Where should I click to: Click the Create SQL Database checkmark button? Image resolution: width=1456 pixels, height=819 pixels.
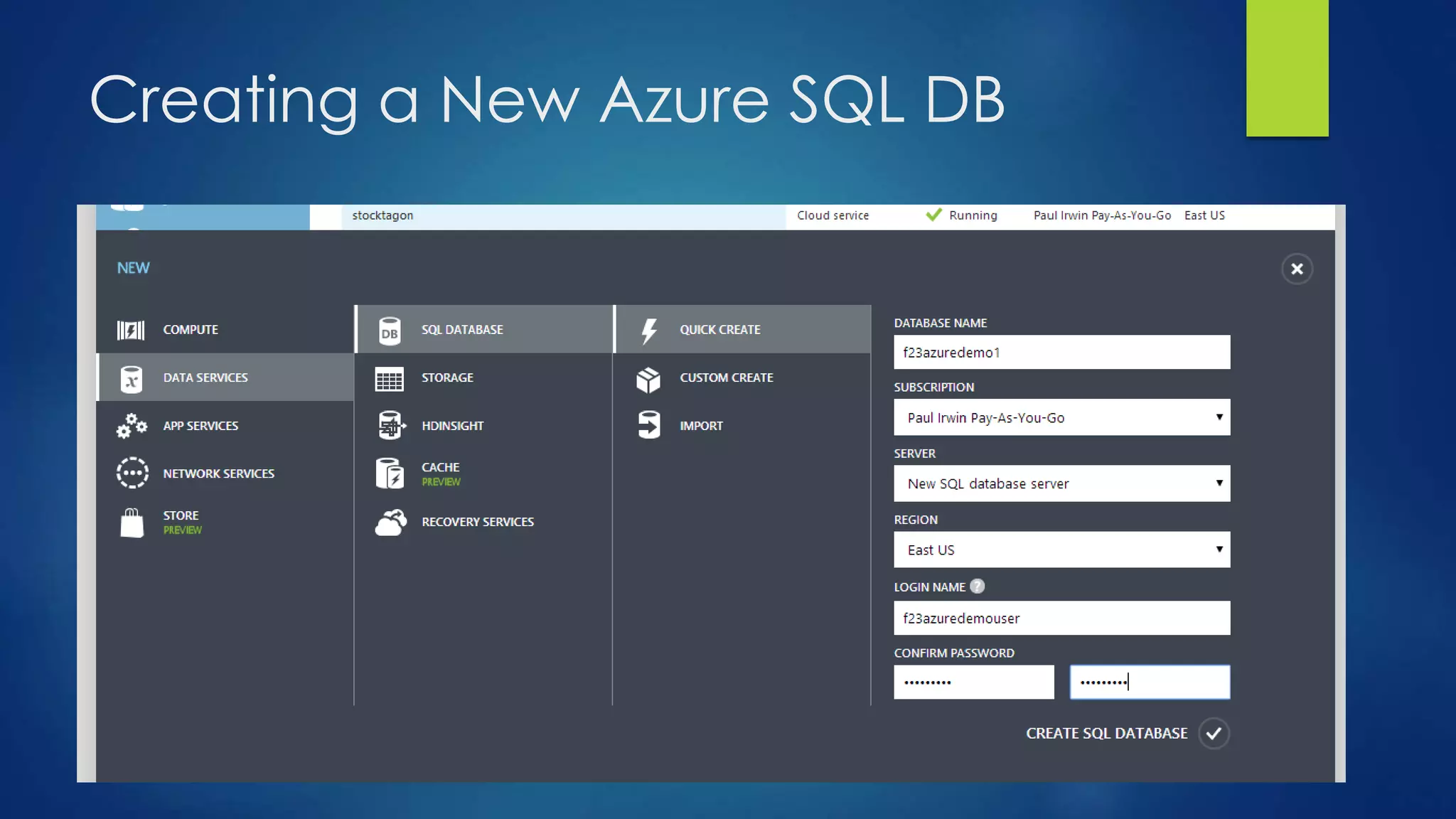[1214, 734]
